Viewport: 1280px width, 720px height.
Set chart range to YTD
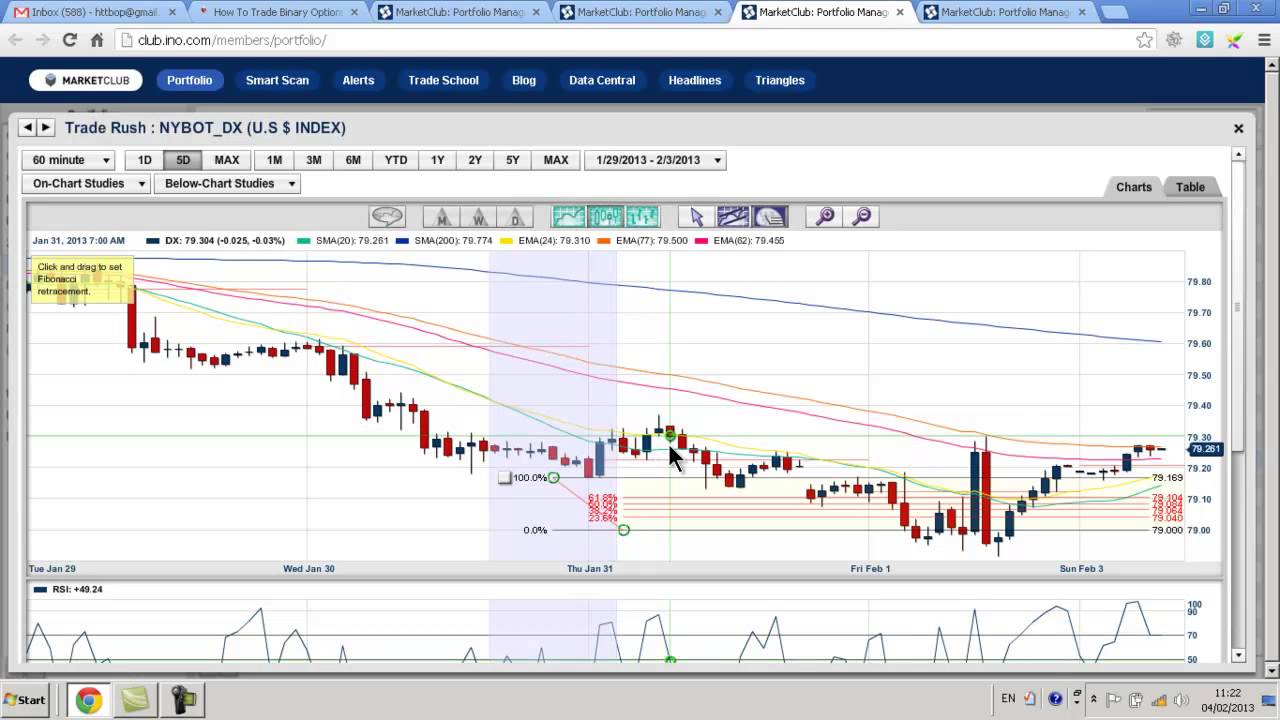pyautogui.click(x=396, y=160)
